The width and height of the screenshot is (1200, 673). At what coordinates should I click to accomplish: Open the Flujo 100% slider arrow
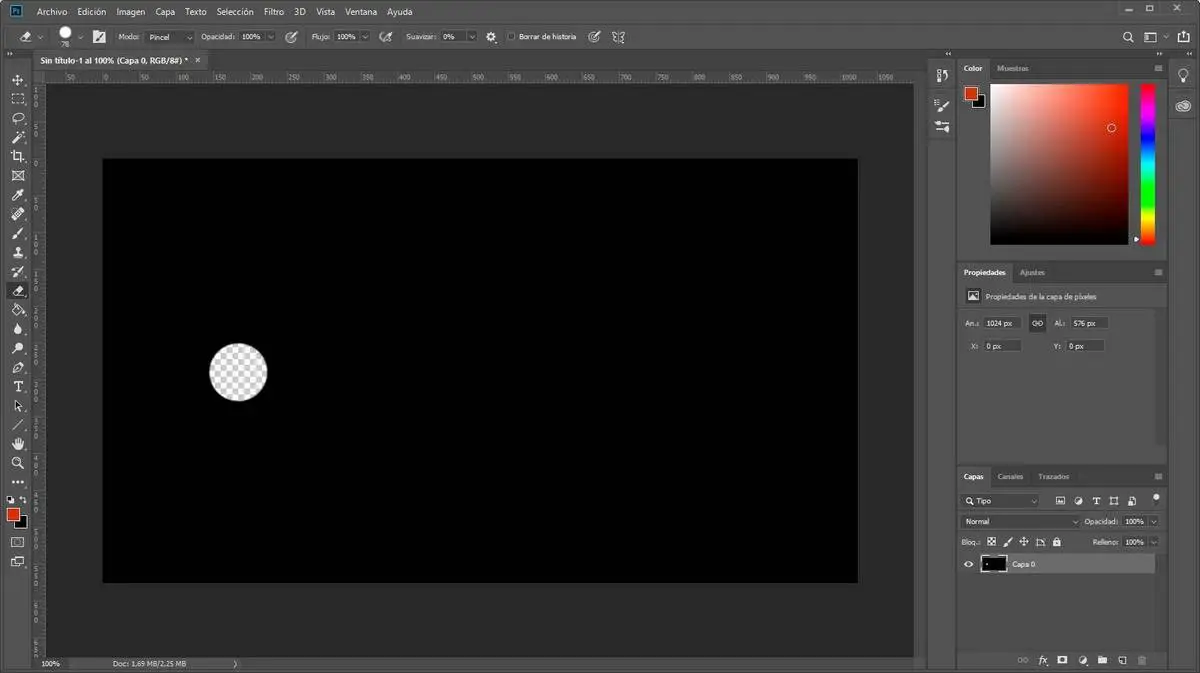pos(364,37)
